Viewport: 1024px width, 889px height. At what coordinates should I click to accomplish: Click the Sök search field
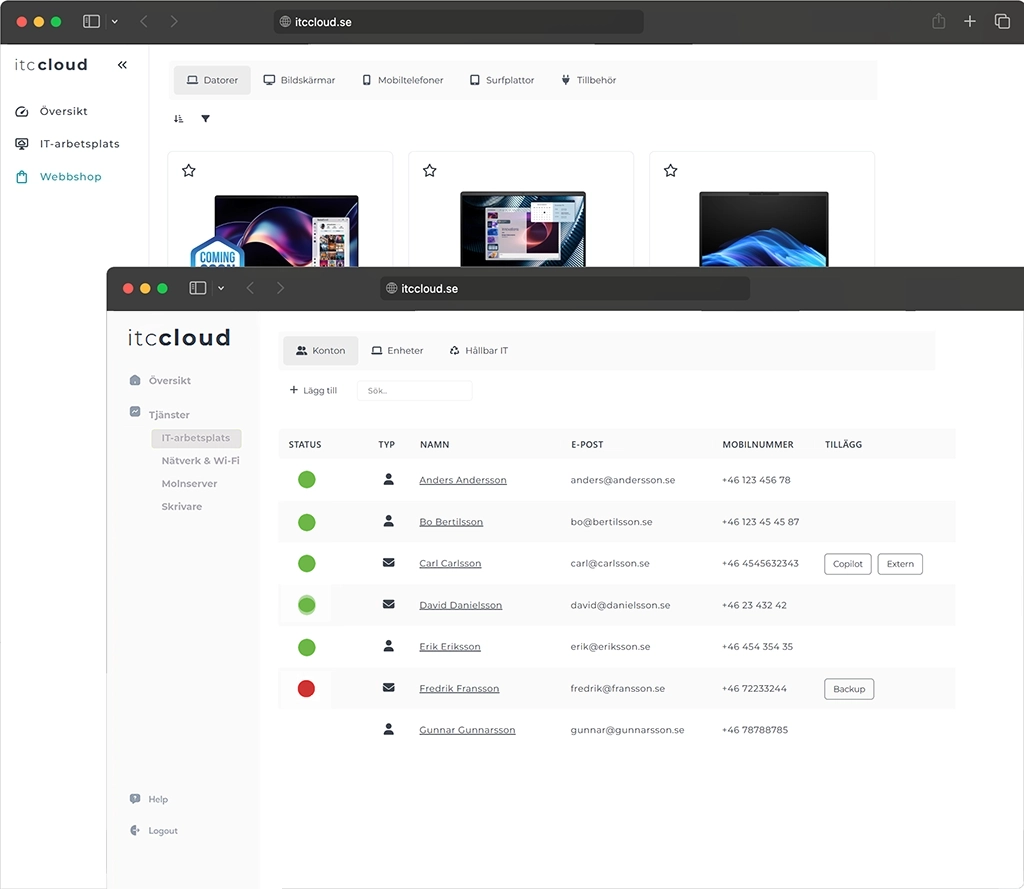pyautogui.click(x=414, y=391)
